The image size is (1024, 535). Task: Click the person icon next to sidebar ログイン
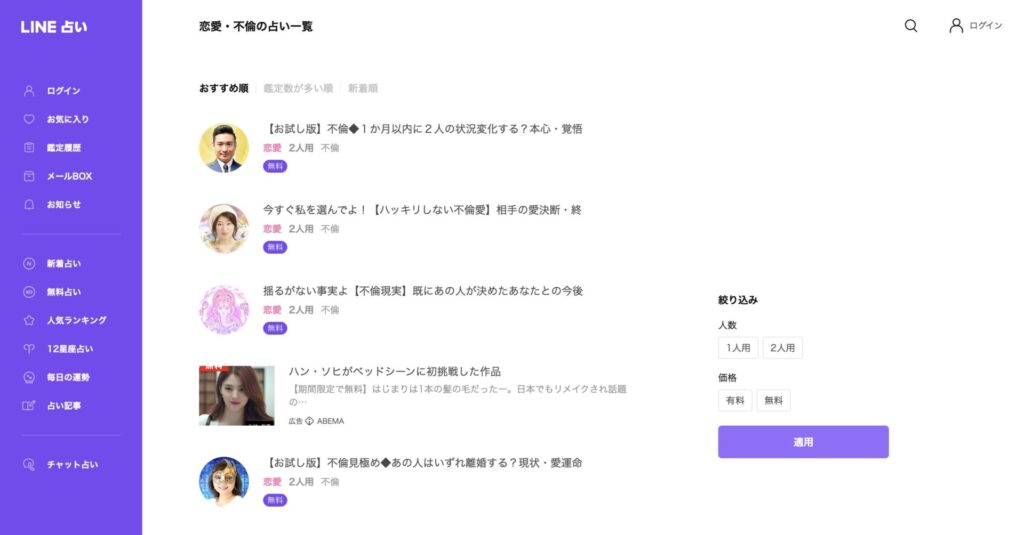(x=29, y=91)
